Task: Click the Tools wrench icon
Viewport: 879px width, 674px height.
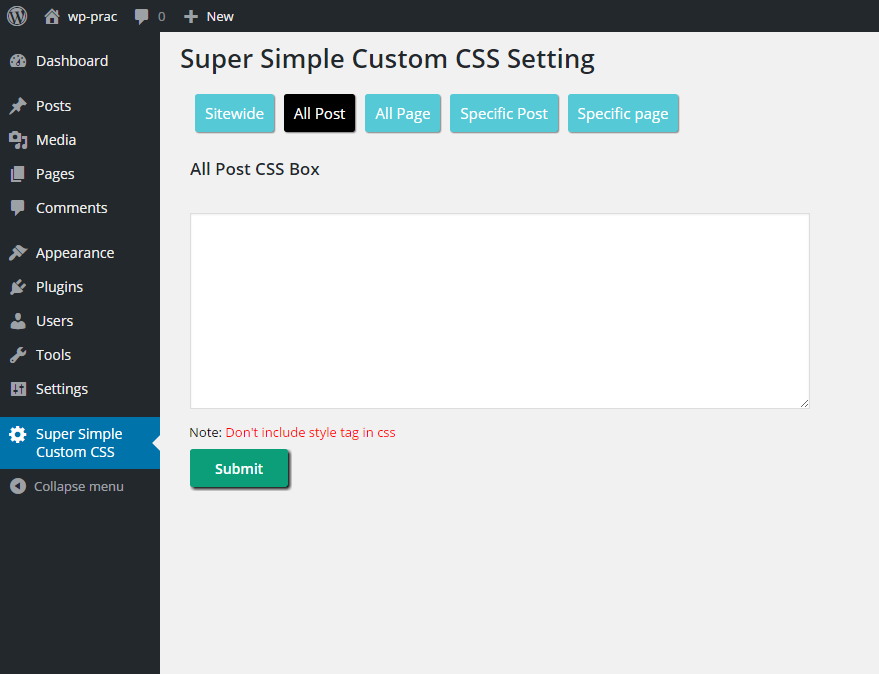Action: 18,355
